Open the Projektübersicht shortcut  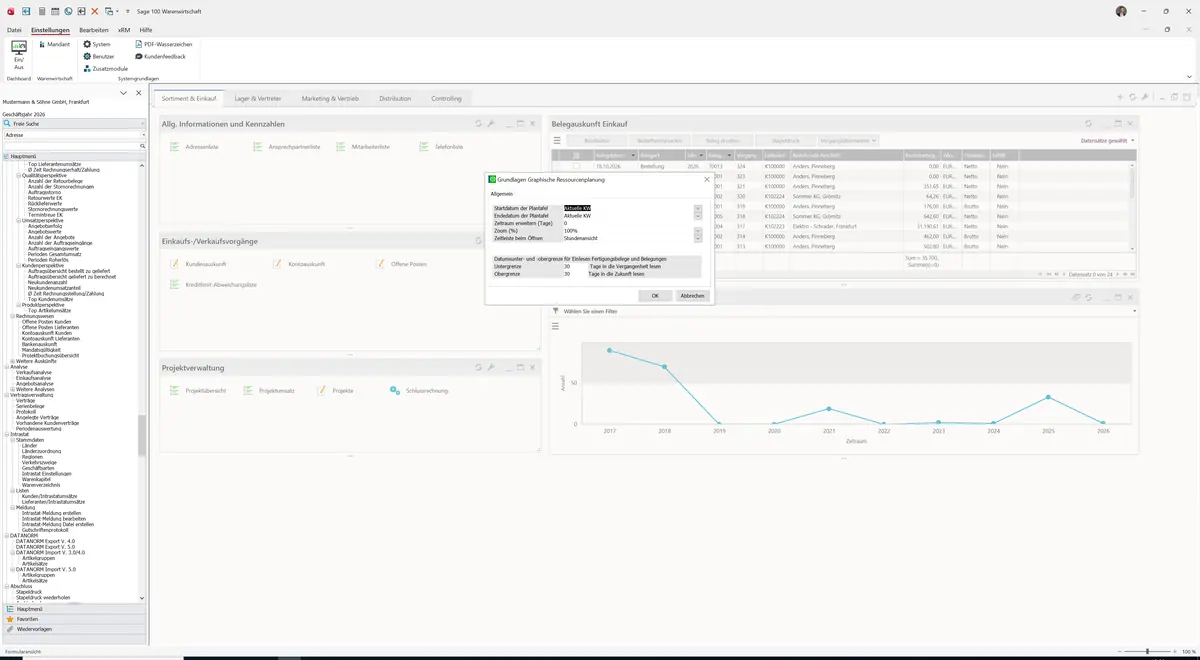coord(198,391)
